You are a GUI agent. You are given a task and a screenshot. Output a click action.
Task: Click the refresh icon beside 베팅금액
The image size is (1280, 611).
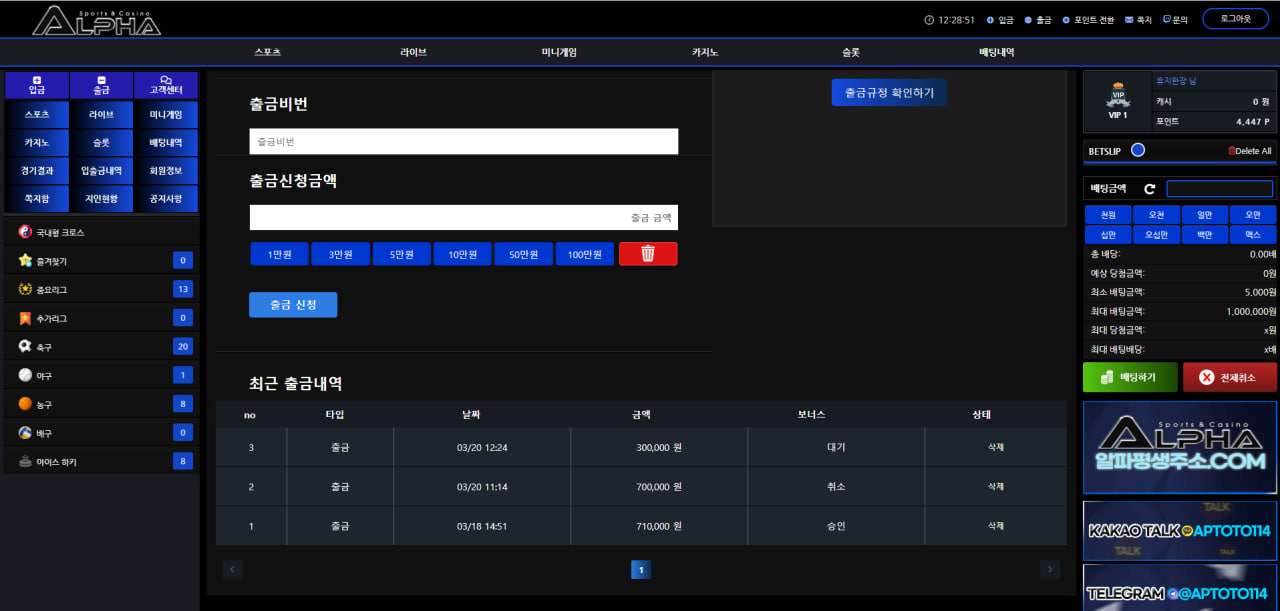[x=1149, y=188]
